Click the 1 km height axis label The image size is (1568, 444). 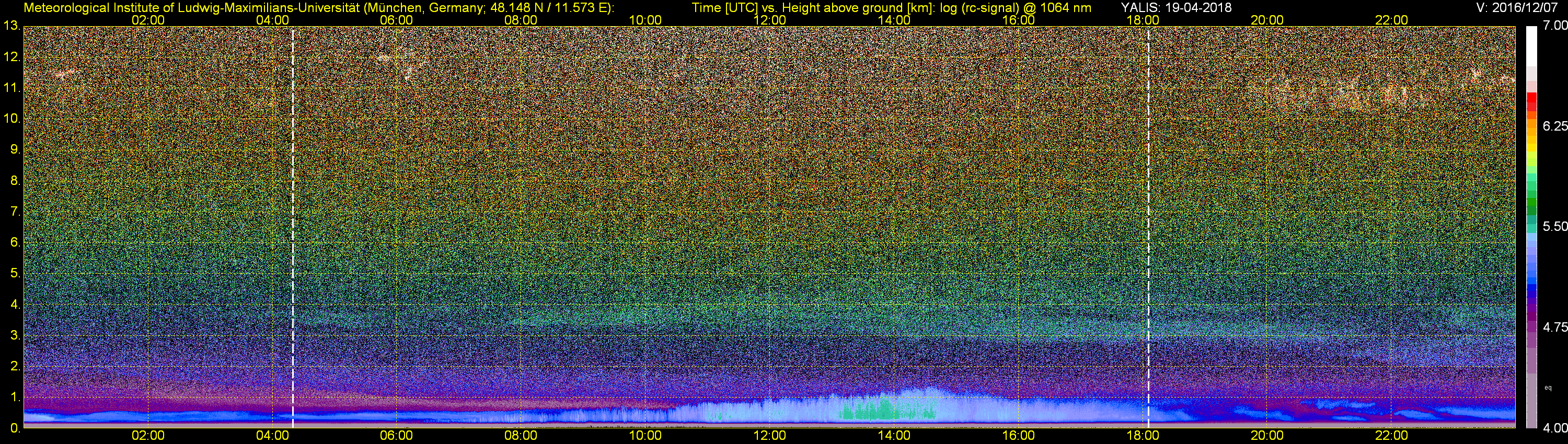click(x=15, y=397)
